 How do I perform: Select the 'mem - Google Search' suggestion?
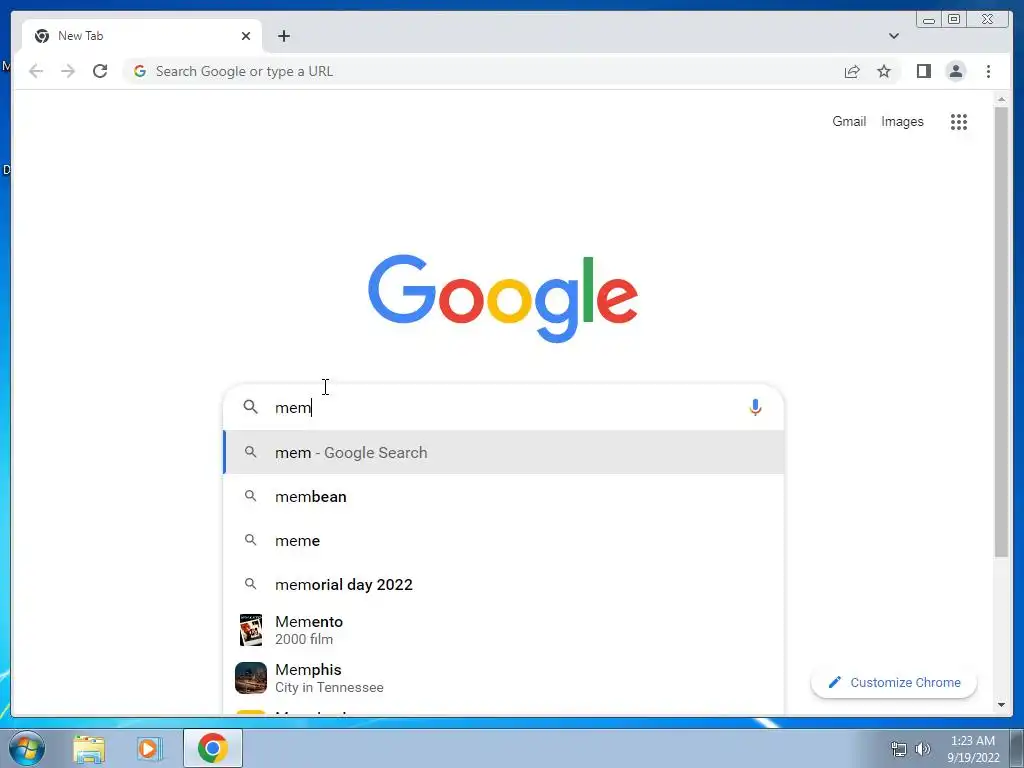(x=504, y=452)
